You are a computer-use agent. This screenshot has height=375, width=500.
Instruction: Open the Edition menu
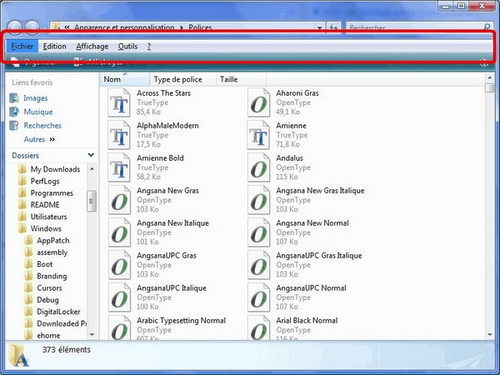pos(55,46)
